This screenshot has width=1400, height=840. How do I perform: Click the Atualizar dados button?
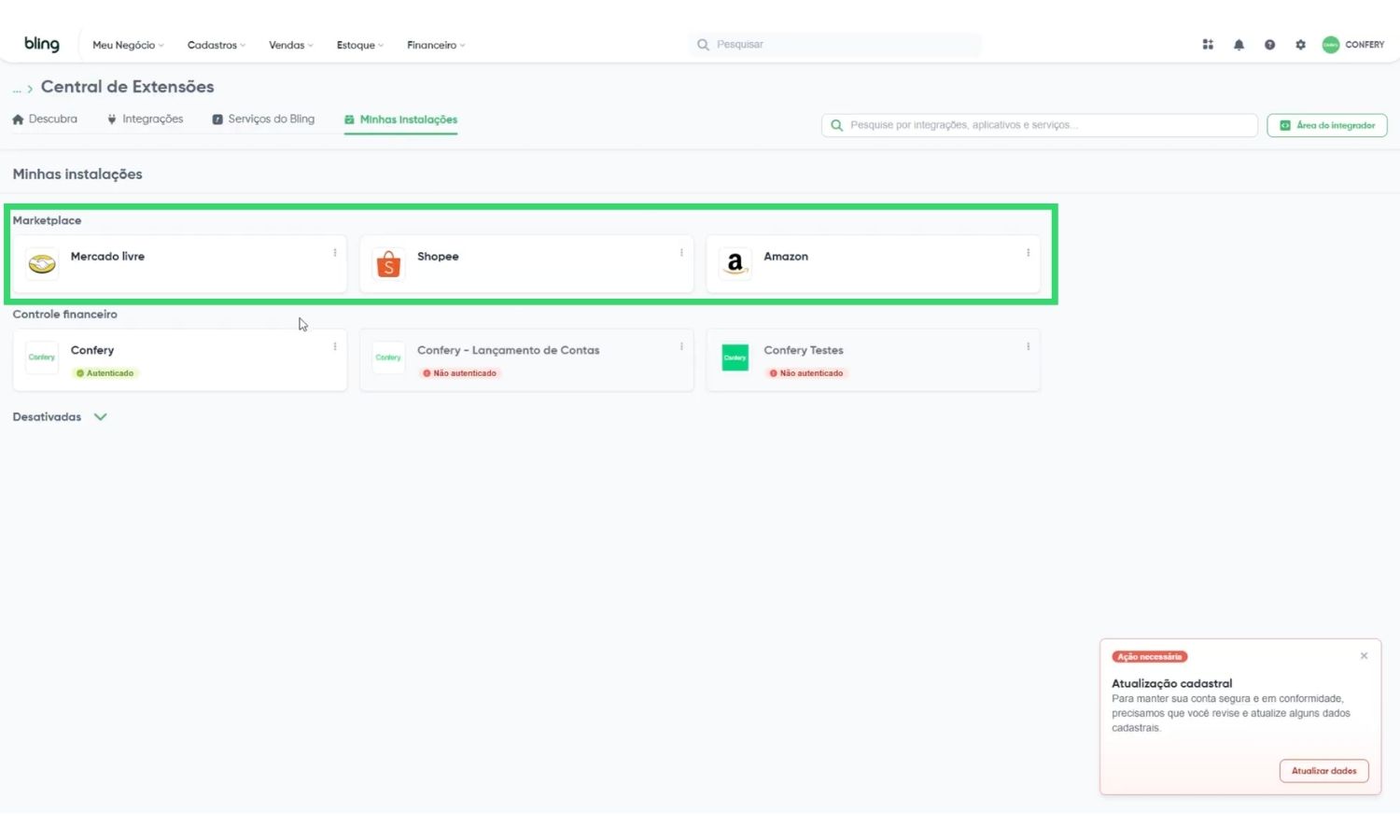tap(1324, 771)
